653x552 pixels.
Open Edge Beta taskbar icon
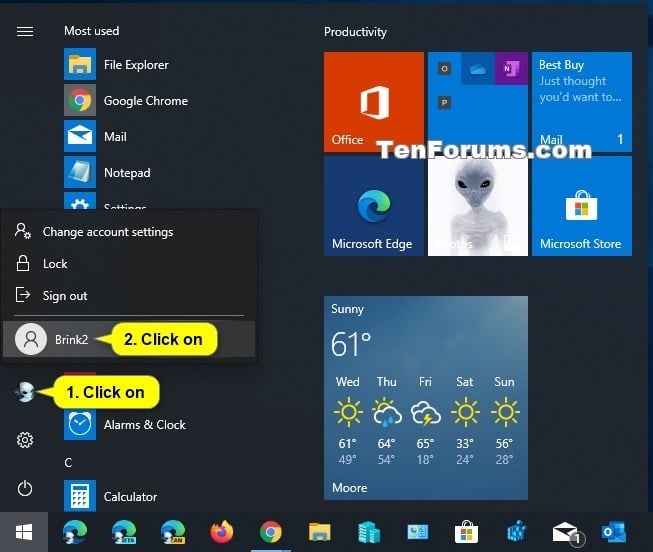[124, 532]
